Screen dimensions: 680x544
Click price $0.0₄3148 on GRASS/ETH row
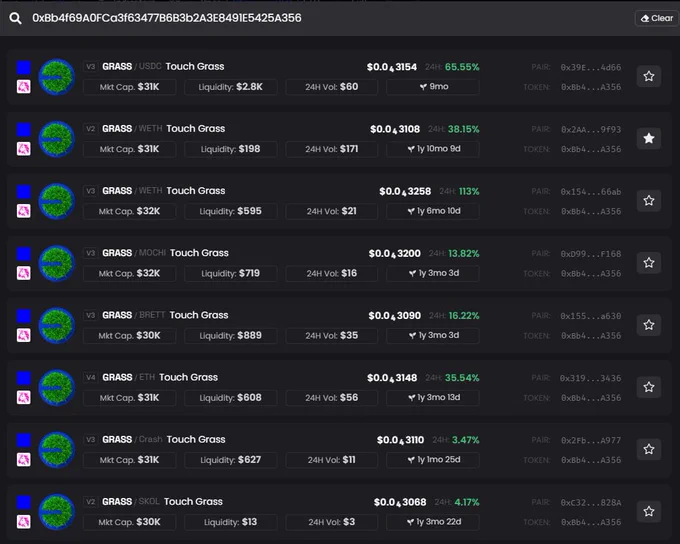(392, 378)
